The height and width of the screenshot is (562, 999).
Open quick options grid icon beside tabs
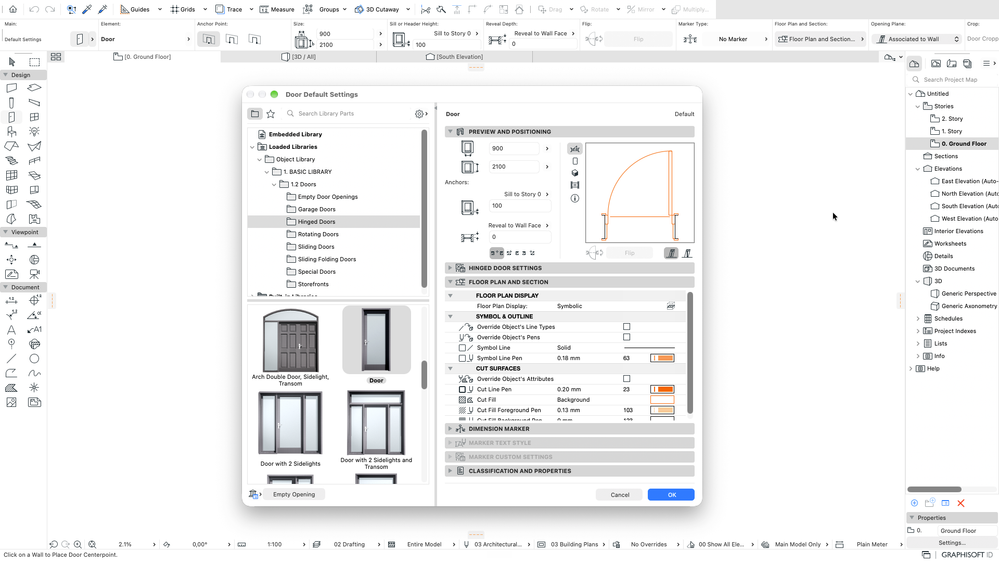coord(56,57)
